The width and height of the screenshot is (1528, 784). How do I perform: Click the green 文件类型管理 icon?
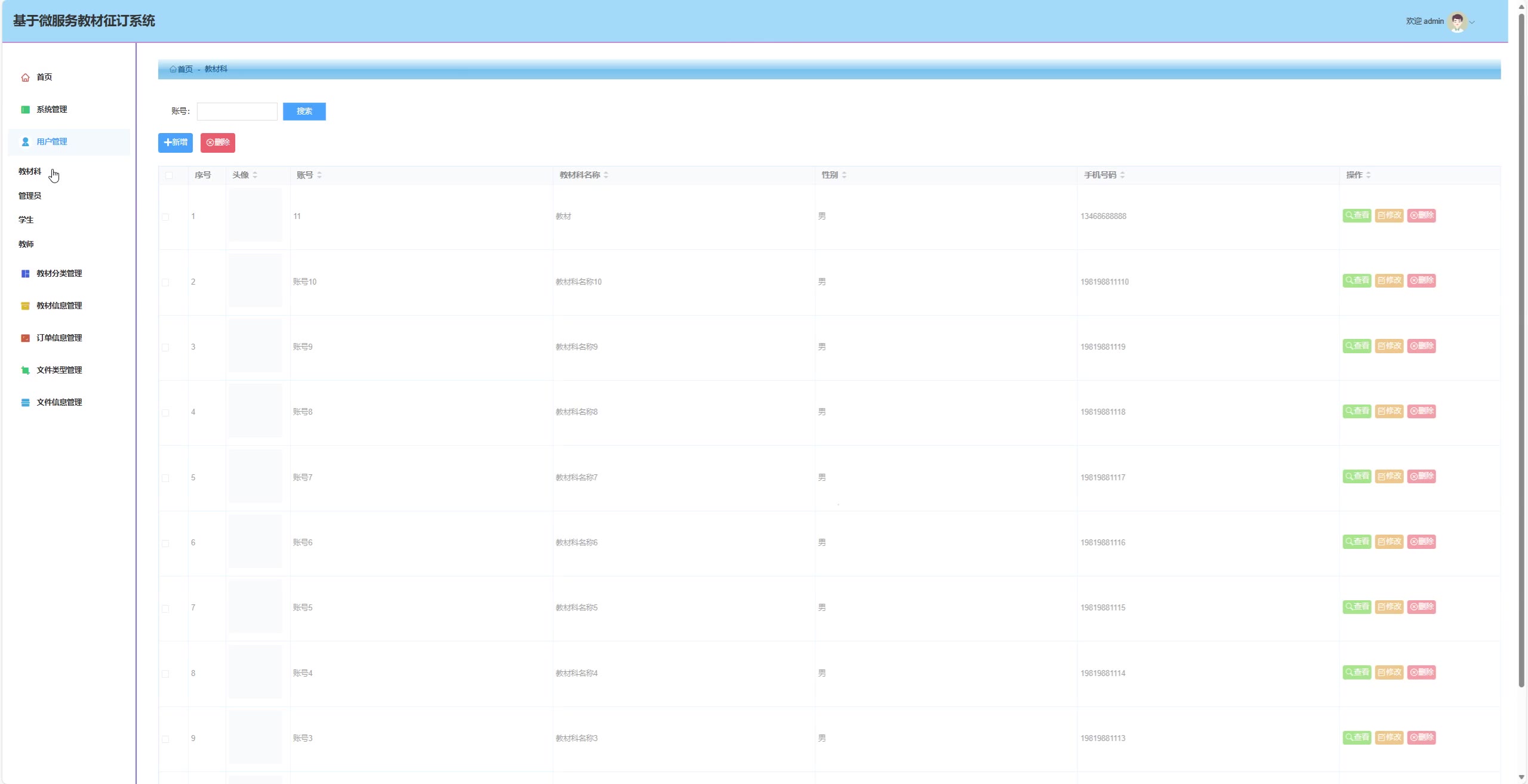point(25,371)
